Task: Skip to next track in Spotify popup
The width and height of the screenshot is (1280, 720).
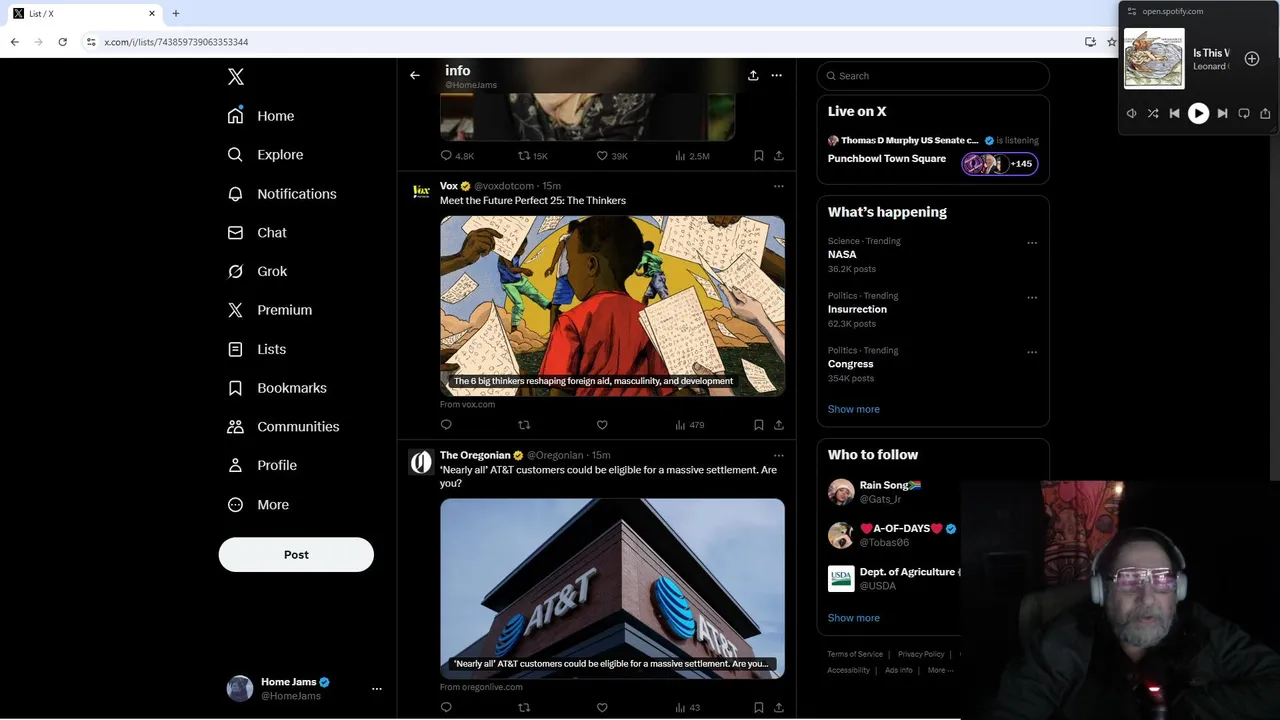Action: tap(1222, 114)
